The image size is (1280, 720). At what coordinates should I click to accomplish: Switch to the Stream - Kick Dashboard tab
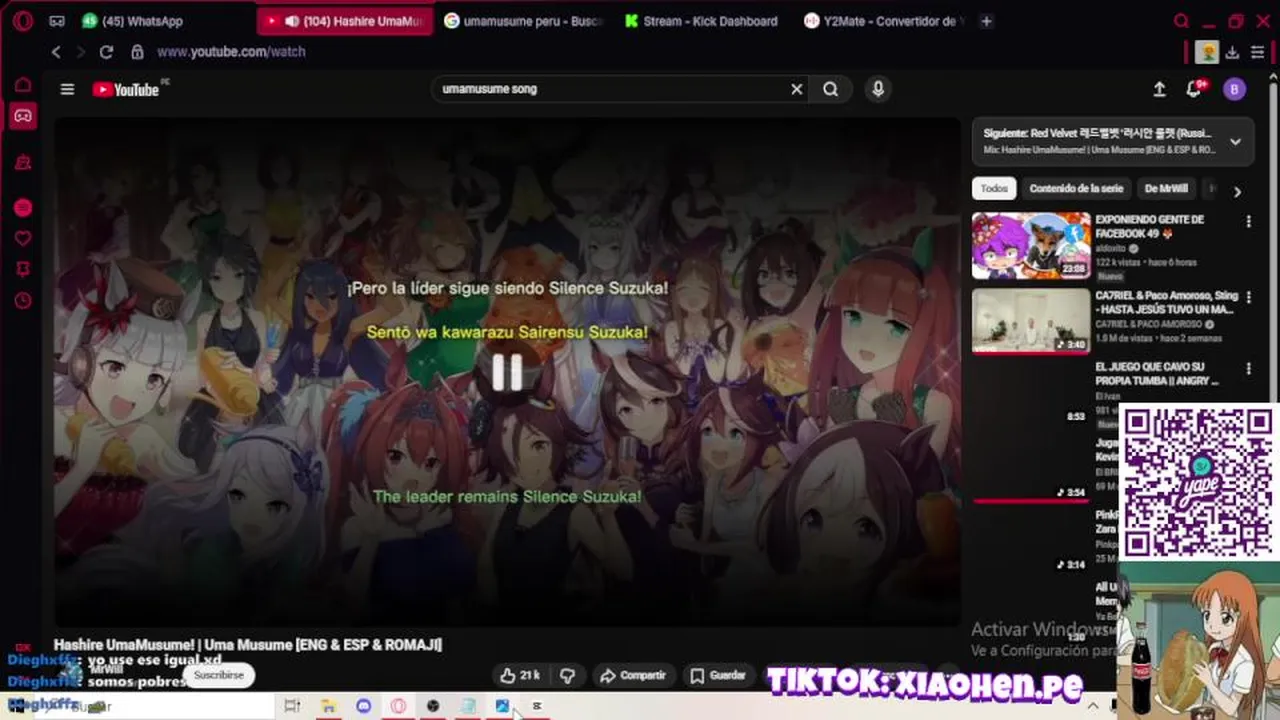coord(700,21)
